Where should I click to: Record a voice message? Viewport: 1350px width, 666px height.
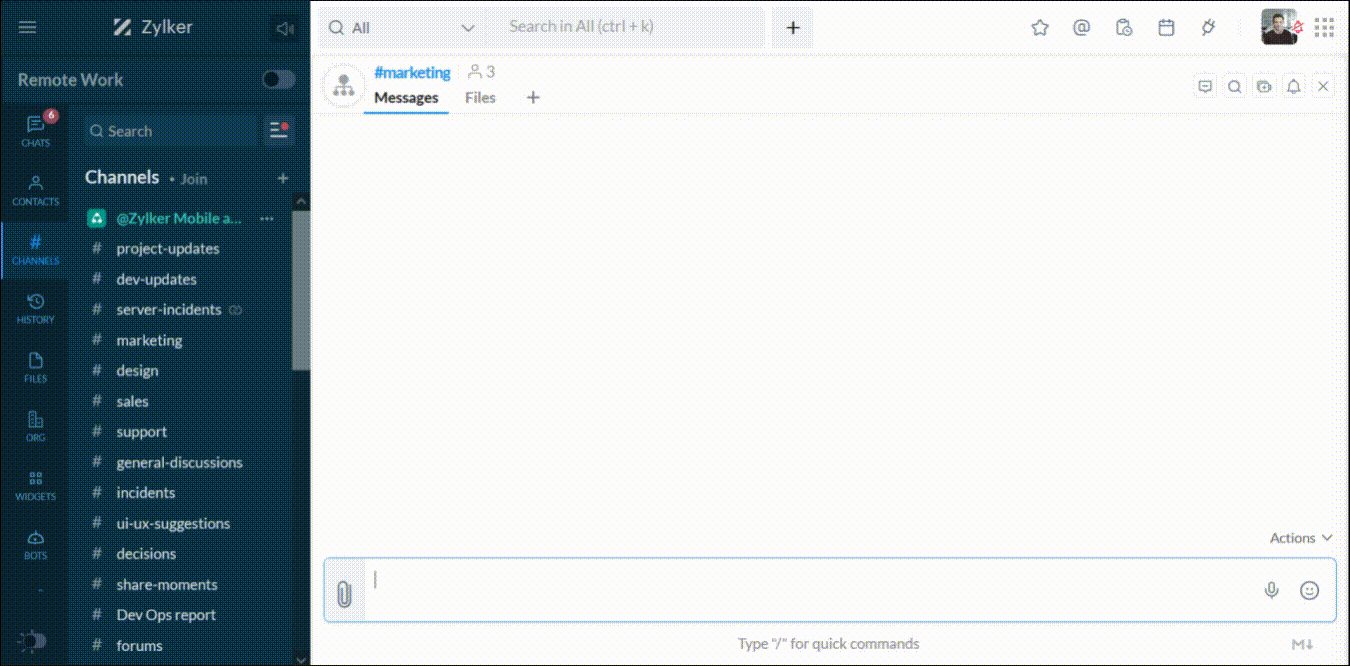(x=1271, y=590)
